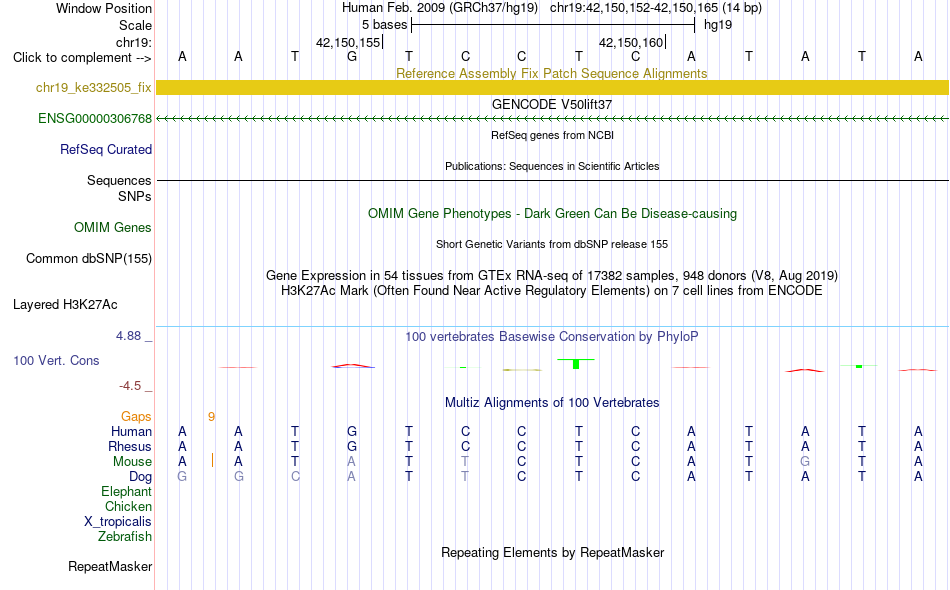The image size is (950, 590).
Task: Click the orange Gaps row label
Action: pos(136,417)
